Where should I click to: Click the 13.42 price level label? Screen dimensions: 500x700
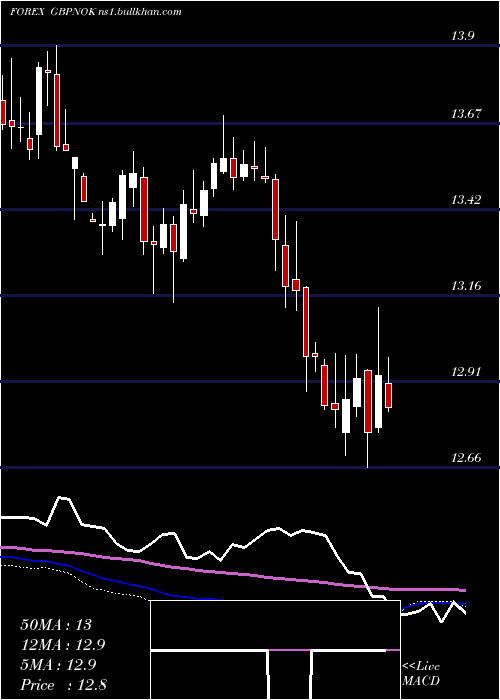[x=466, y=200]
